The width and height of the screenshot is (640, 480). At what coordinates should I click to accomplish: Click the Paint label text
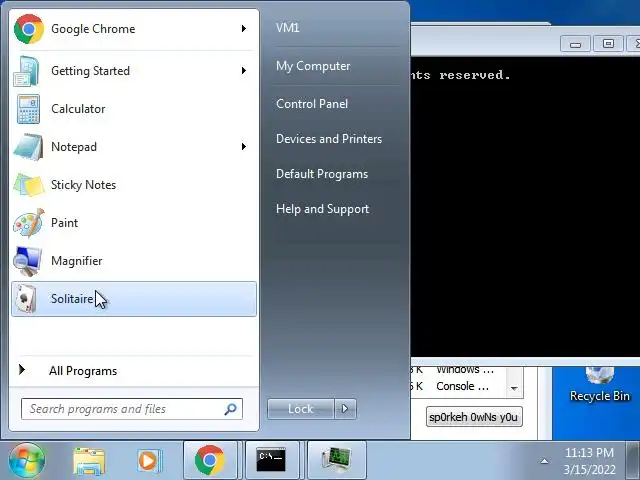coord(64,223)
